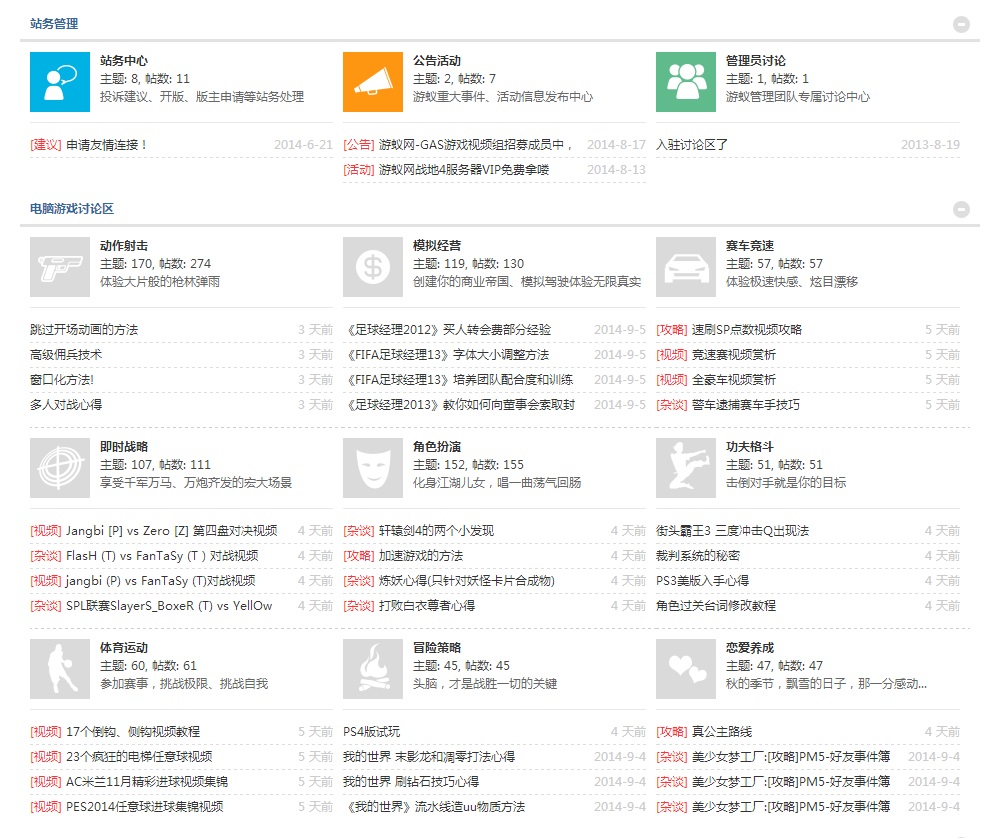Open thread 多人对战心得
Viewport: 1000px width, 838px height.
pos(66,404)
